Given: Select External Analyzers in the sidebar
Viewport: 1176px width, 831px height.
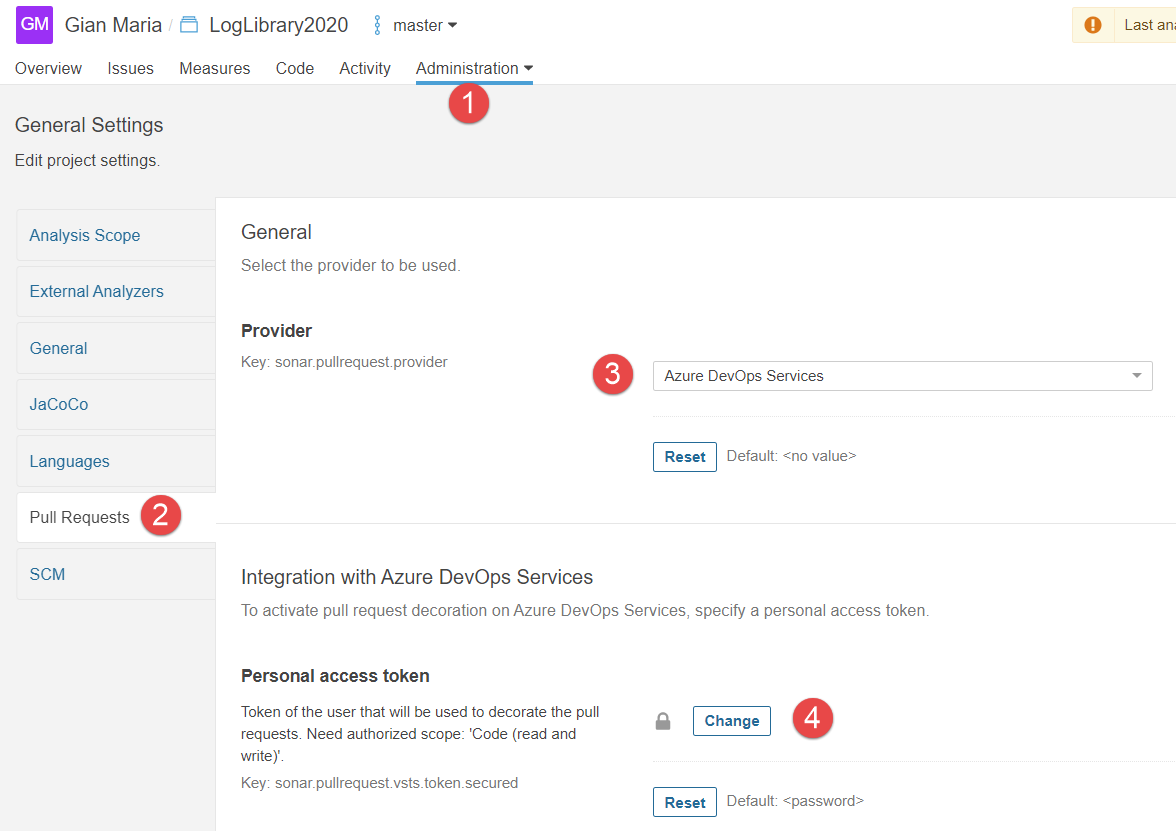Looking at the screenshot, I should [x=96, y=292].
